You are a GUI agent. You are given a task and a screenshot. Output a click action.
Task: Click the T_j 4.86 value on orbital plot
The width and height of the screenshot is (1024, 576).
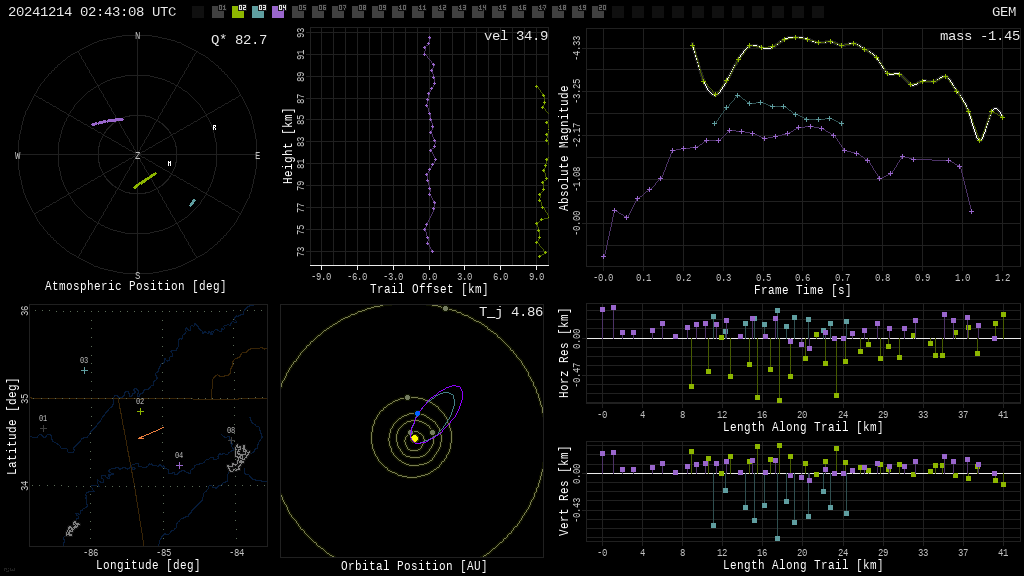click(510, 312)
